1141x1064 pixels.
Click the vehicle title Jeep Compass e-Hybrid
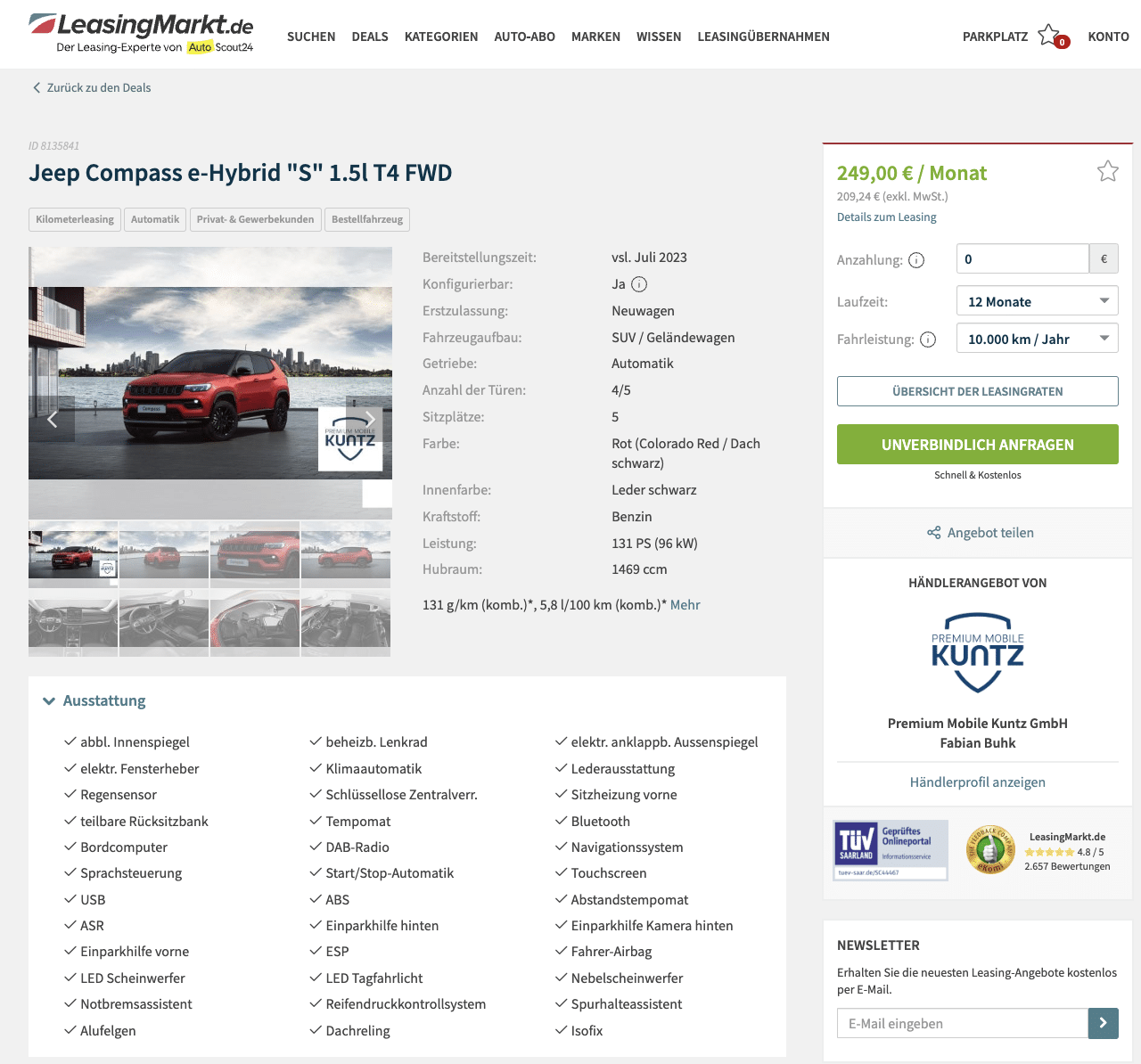click(241, 173)
